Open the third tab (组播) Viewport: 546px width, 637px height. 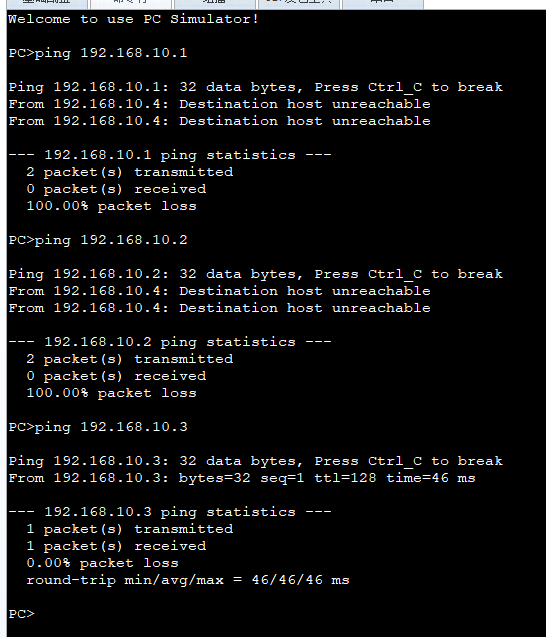(x=215, y=3)
